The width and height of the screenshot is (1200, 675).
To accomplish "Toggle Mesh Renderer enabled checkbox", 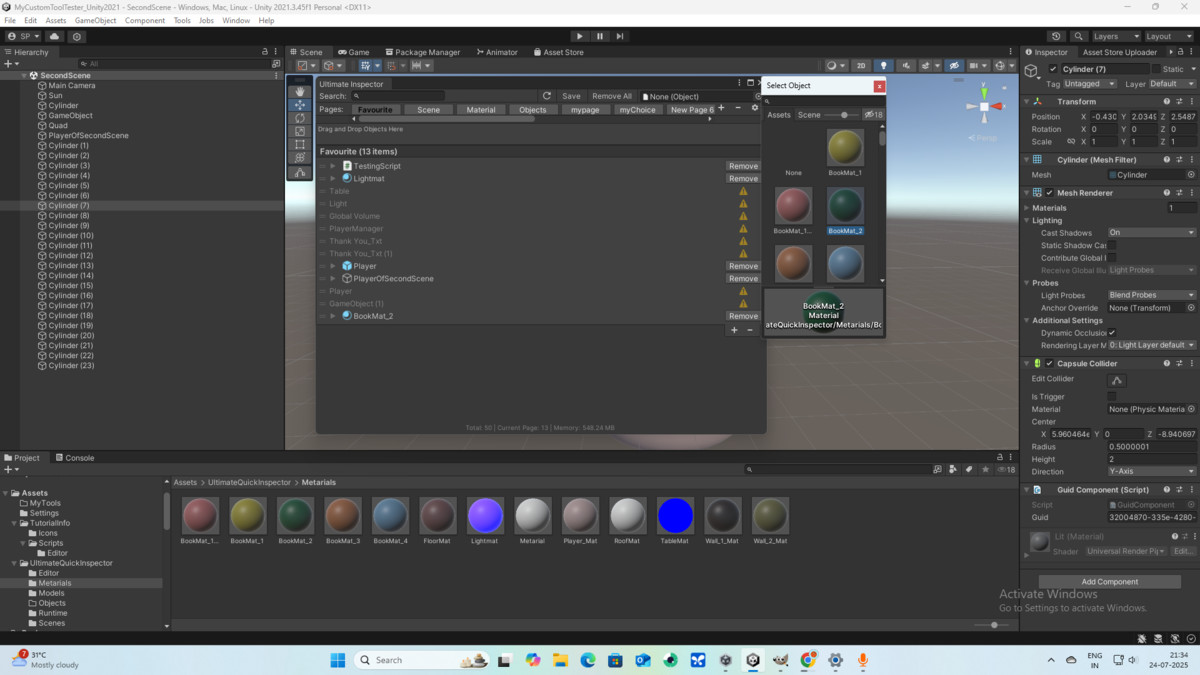I will tap(1049, 193).
